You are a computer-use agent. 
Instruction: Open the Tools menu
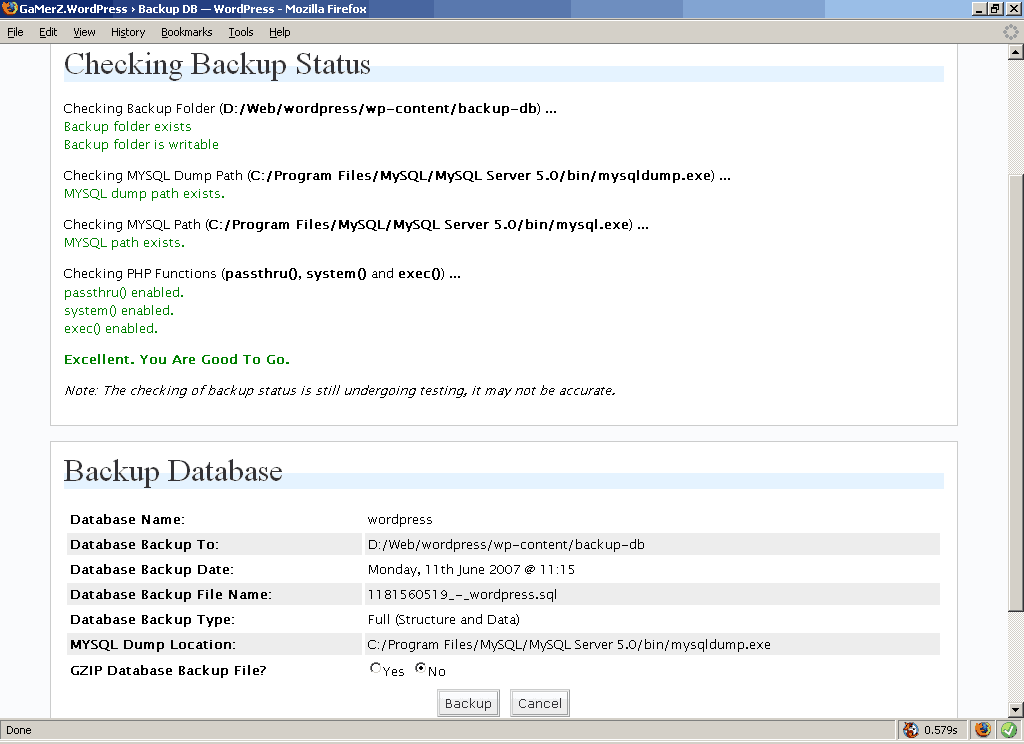[241, 32]
